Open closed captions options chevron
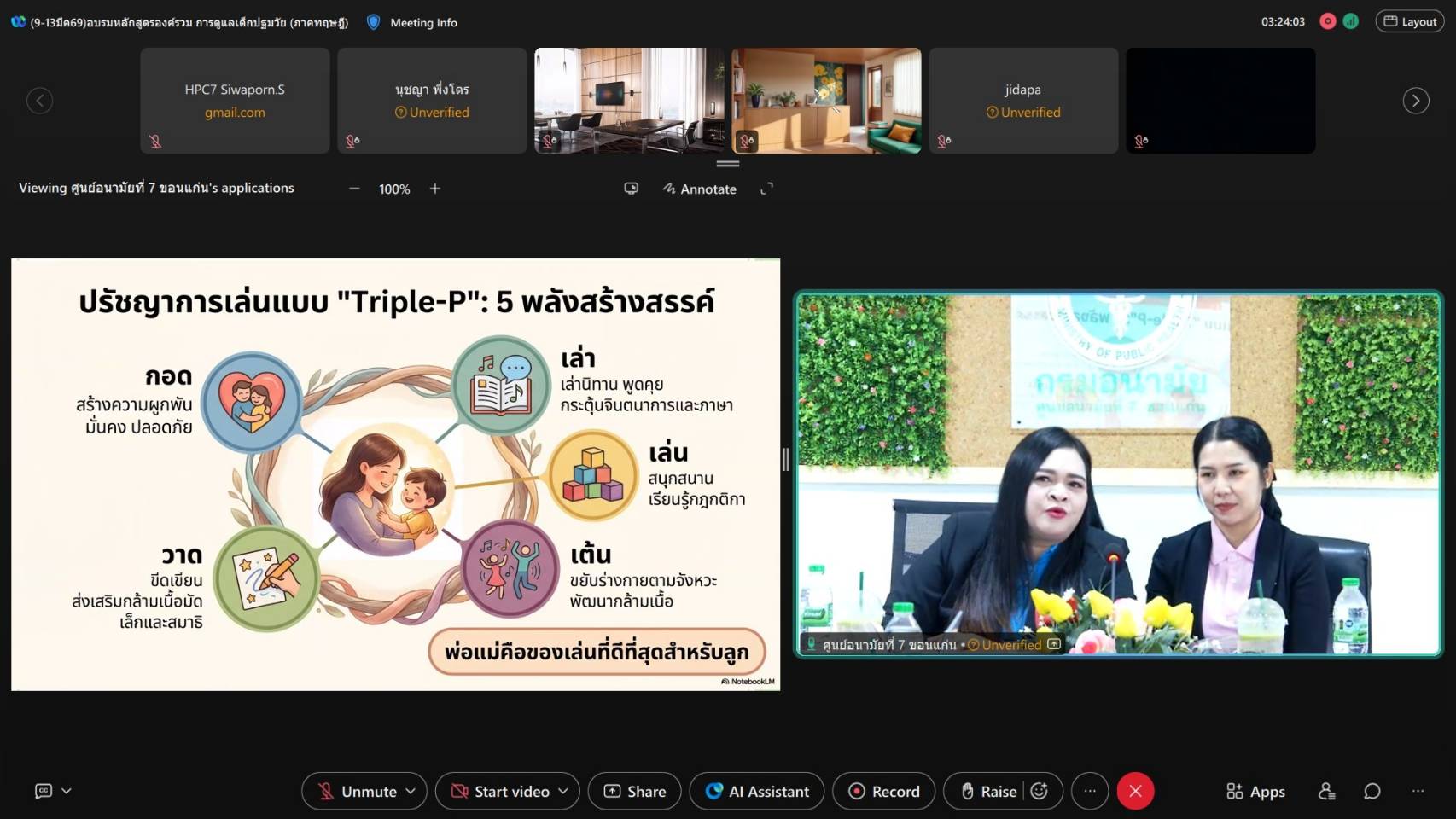 coord(67,791)
